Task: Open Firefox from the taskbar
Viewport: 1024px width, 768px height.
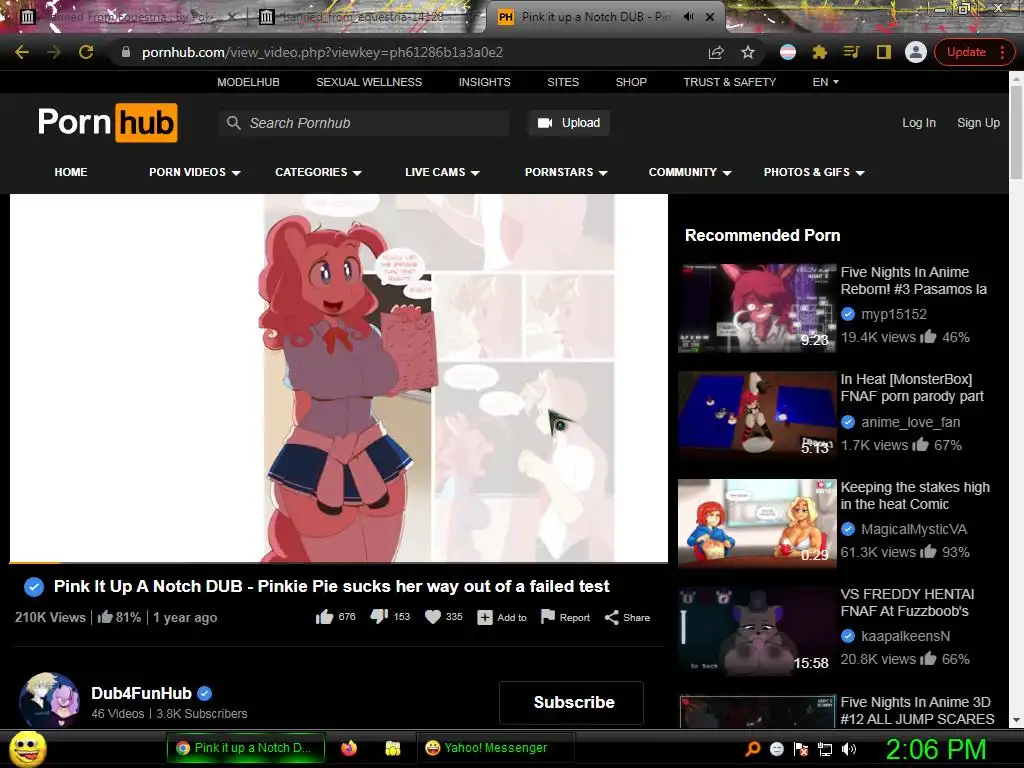Action: [349, 748]
